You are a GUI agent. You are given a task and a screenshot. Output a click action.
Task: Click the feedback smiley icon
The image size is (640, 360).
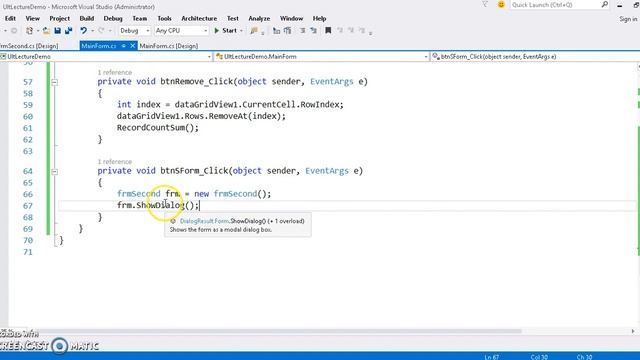[501, 4]
